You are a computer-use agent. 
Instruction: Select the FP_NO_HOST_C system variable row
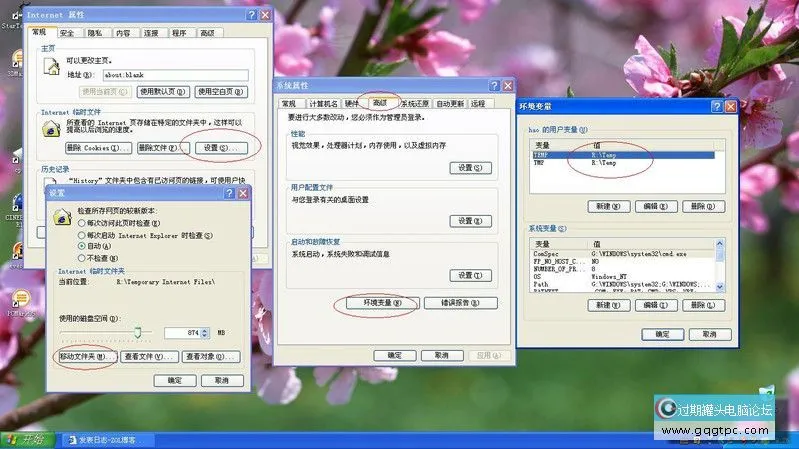[x=623, y=261]
